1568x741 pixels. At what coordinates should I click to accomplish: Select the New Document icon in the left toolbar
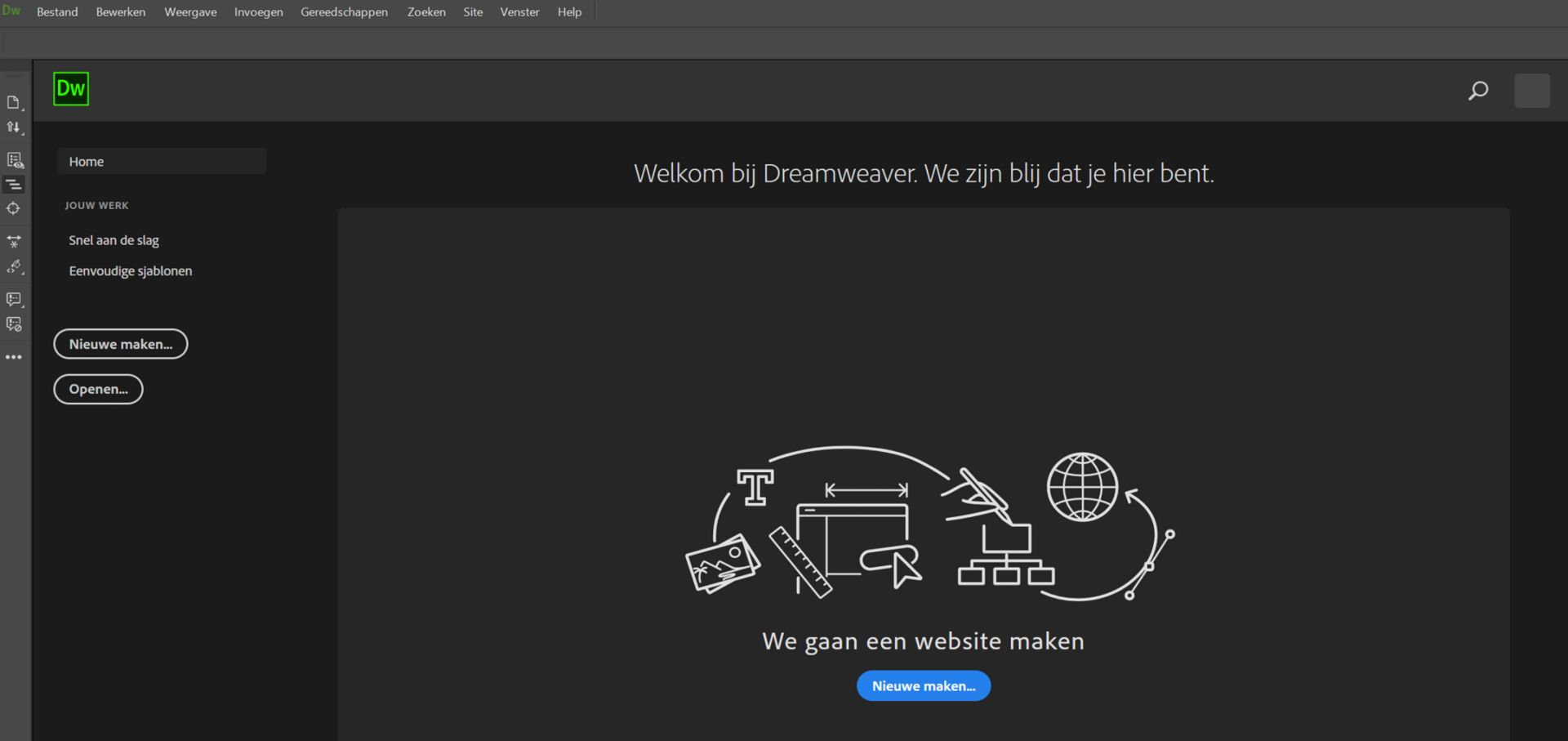pos(13,102)
